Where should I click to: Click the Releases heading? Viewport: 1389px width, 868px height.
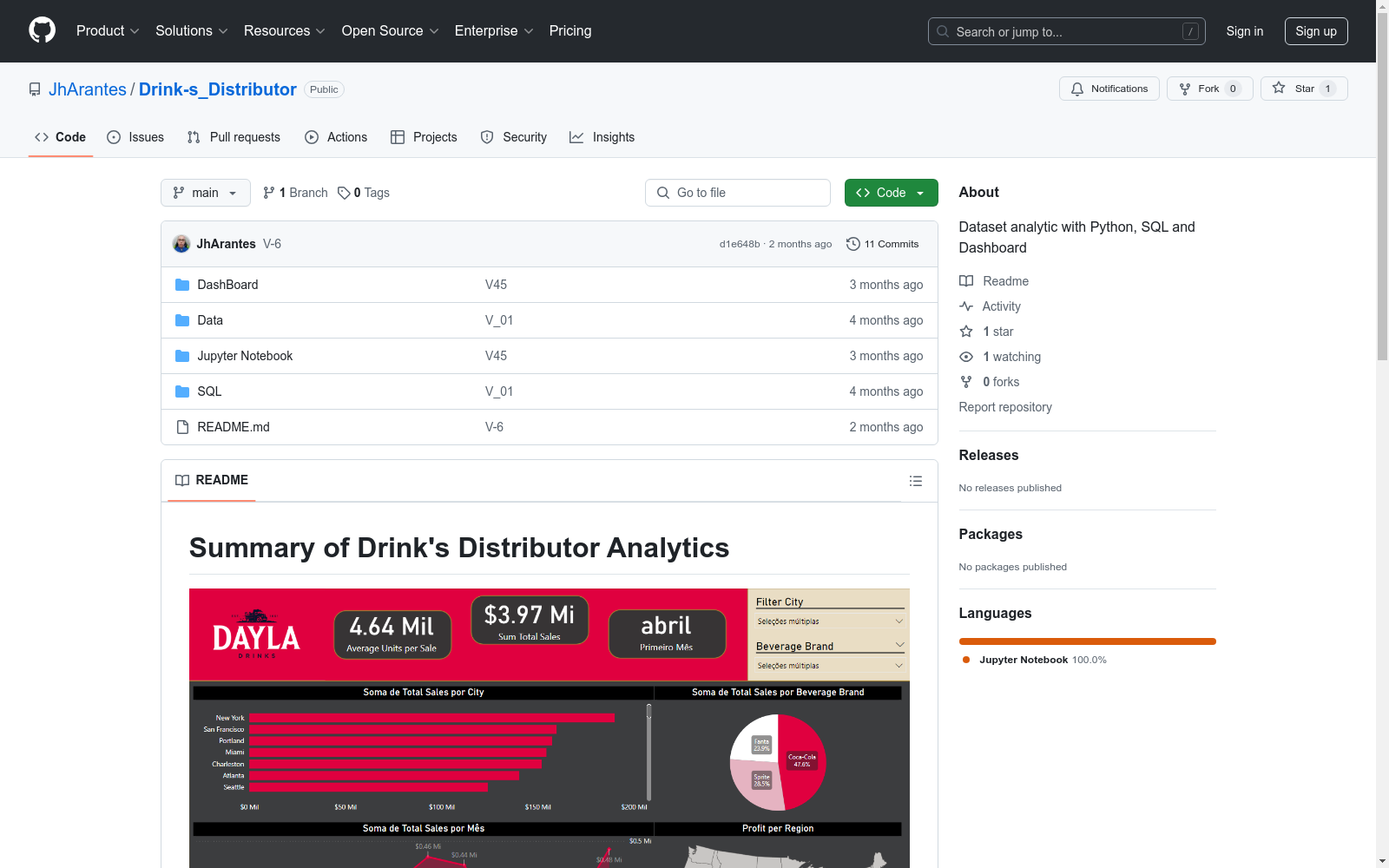coord(989,455)
